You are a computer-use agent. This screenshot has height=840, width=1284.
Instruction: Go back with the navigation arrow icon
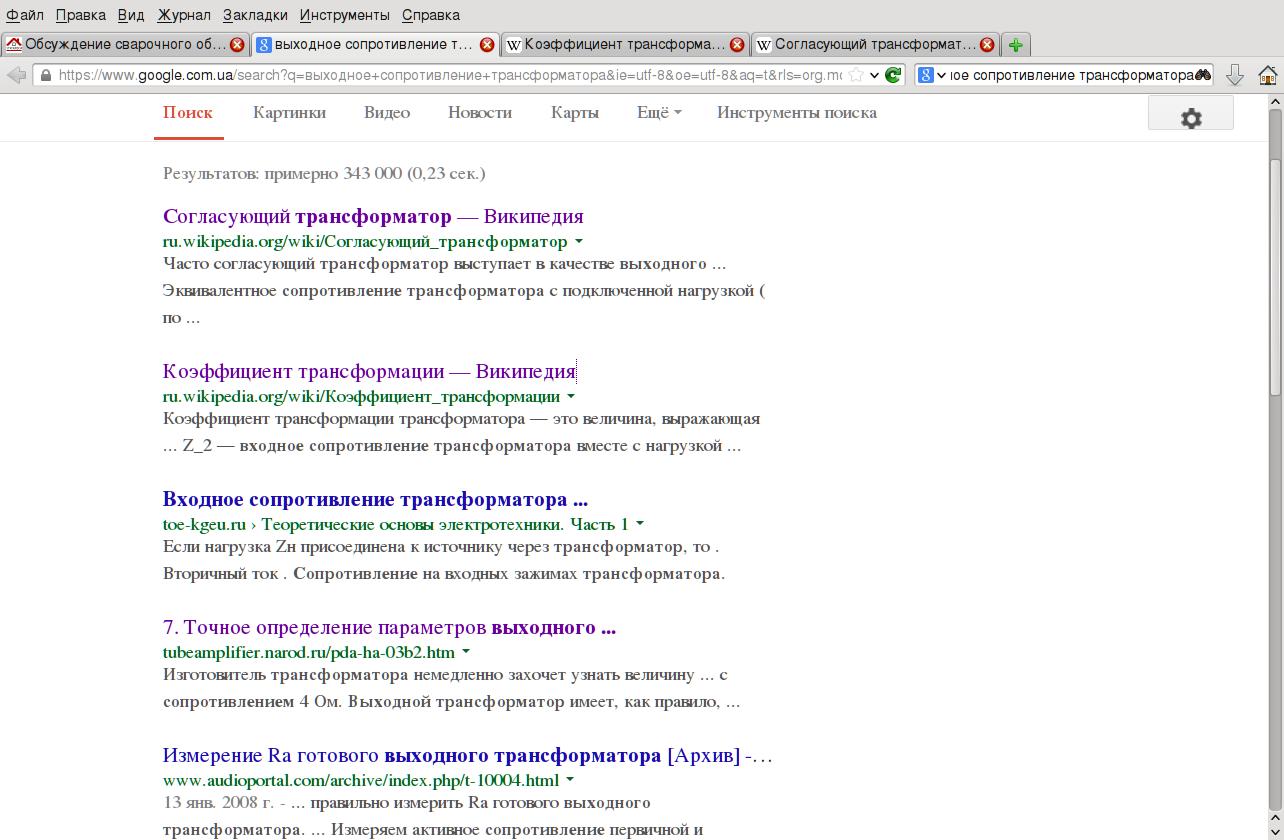(16, 75)
